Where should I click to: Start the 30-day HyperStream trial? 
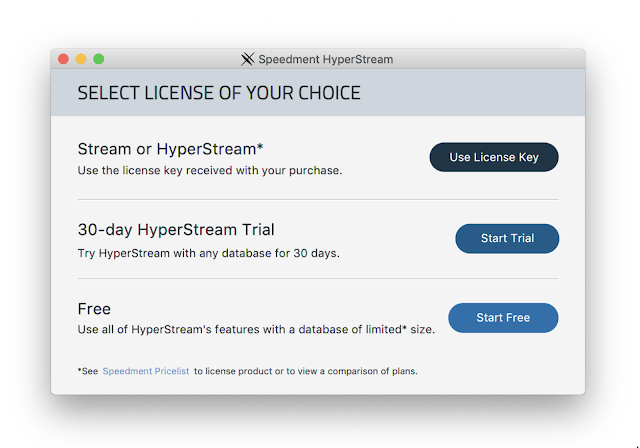point(507,238)
